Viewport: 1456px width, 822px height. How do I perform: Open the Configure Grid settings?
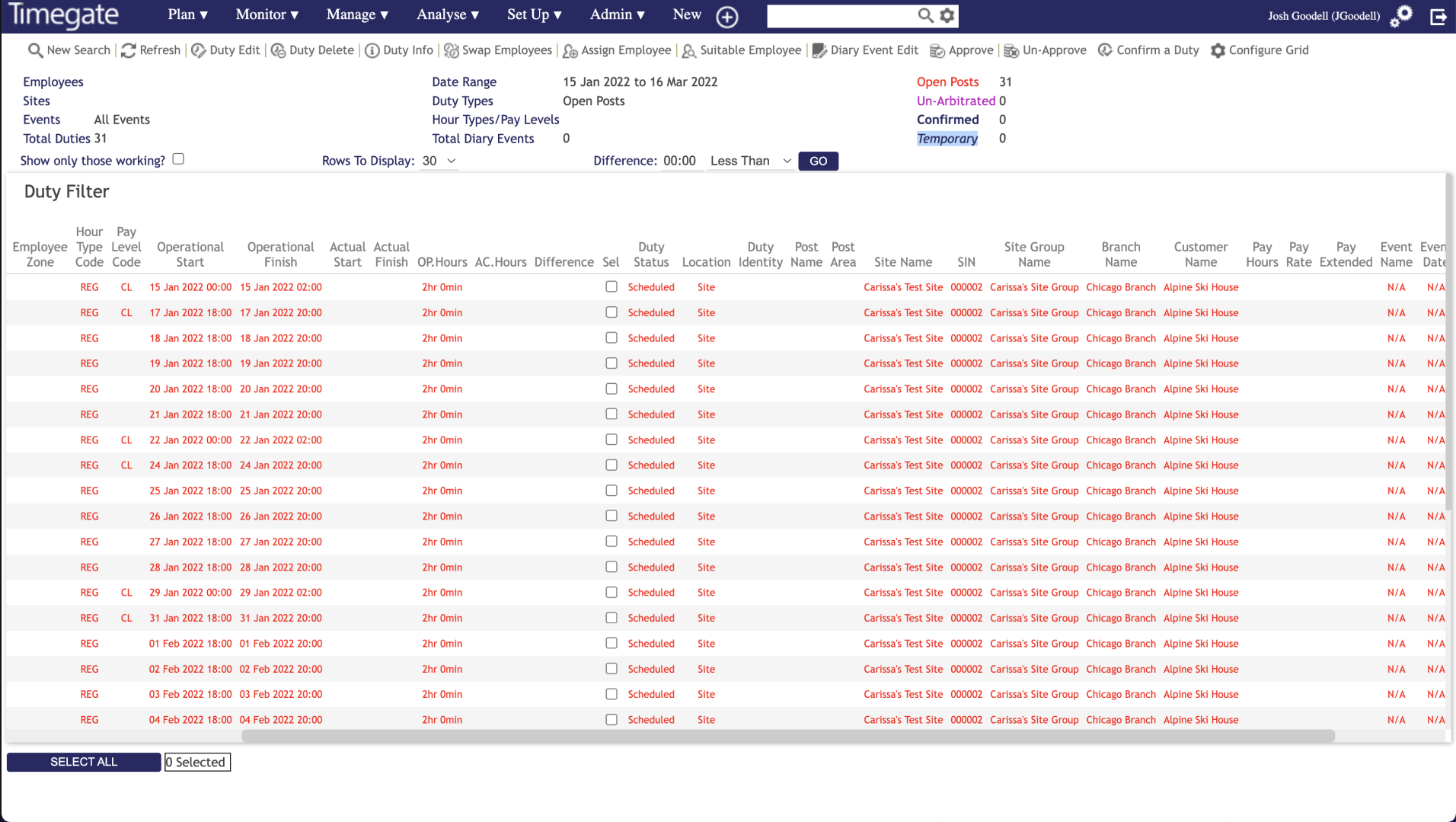(x=1218, y=50)
